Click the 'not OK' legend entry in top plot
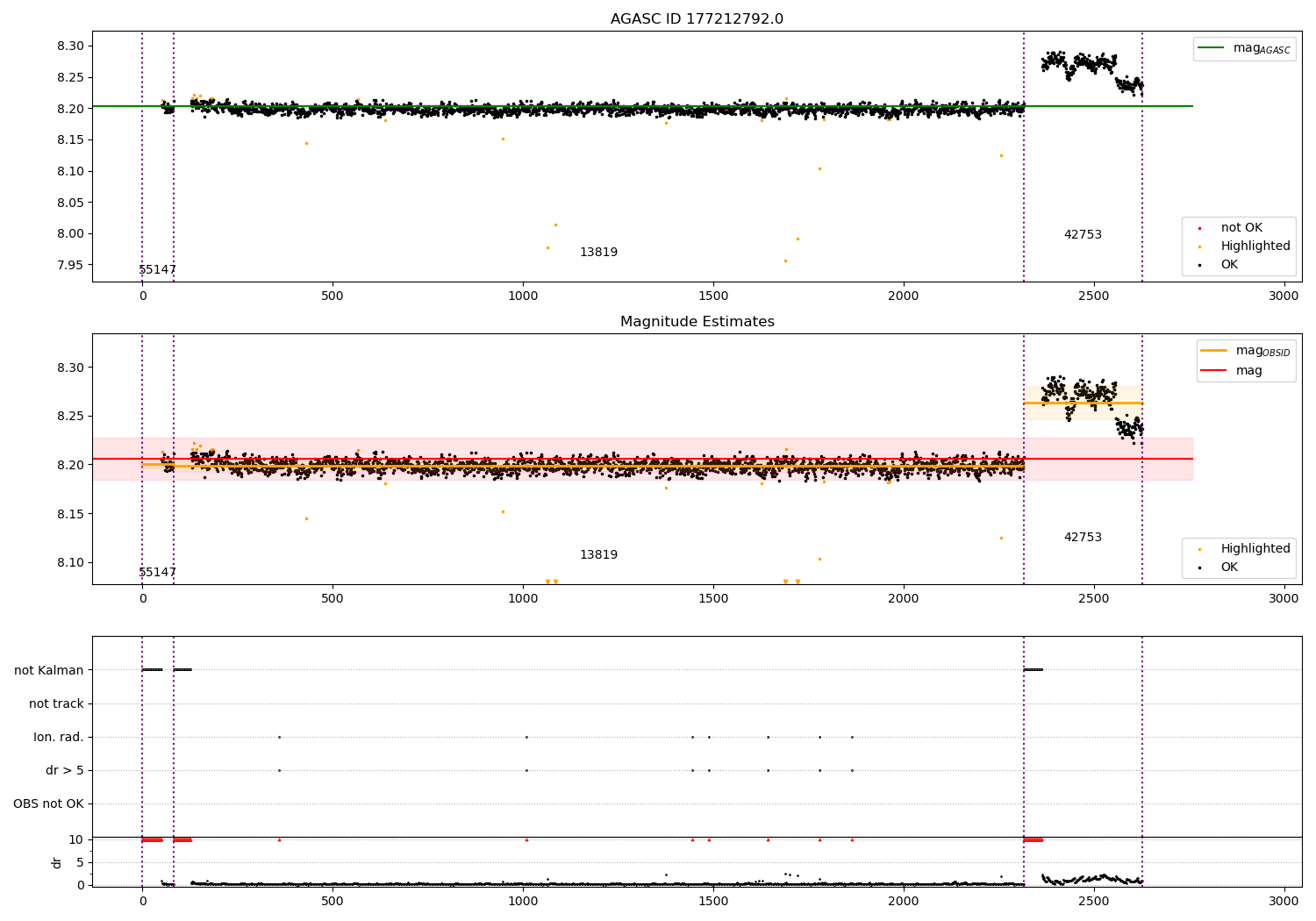This screenshot has height=921, width=1316. [x=1233, y=228]
